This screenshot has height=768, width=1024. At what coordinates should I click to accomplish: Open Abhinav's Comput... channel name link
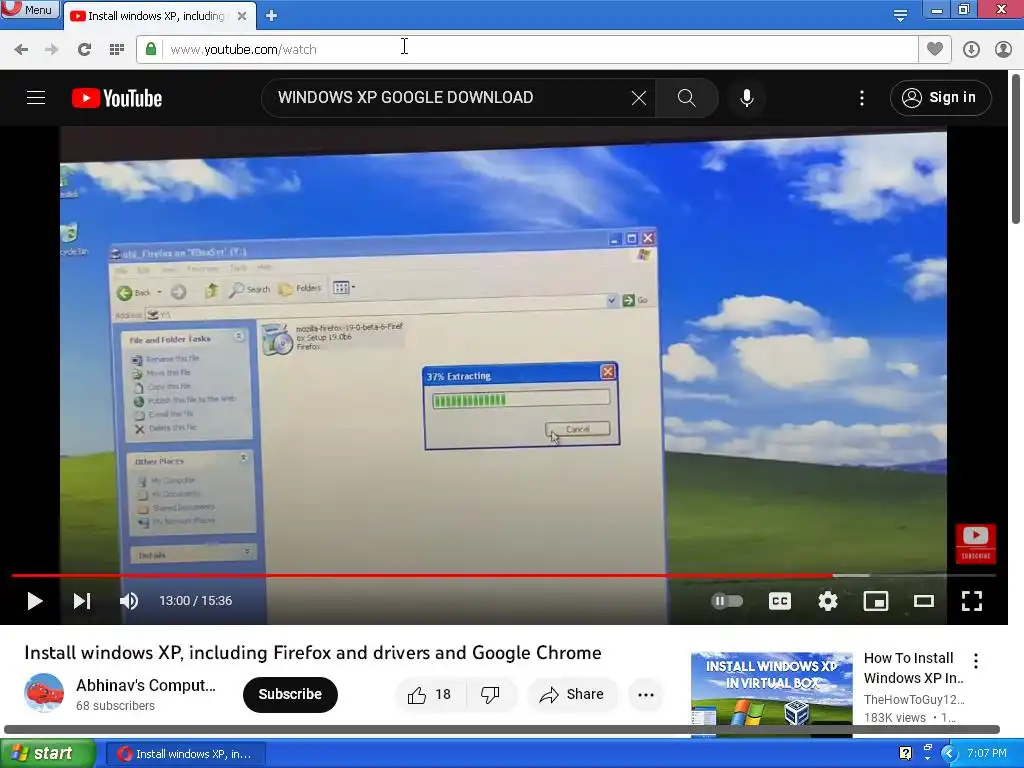click(146, 685)
